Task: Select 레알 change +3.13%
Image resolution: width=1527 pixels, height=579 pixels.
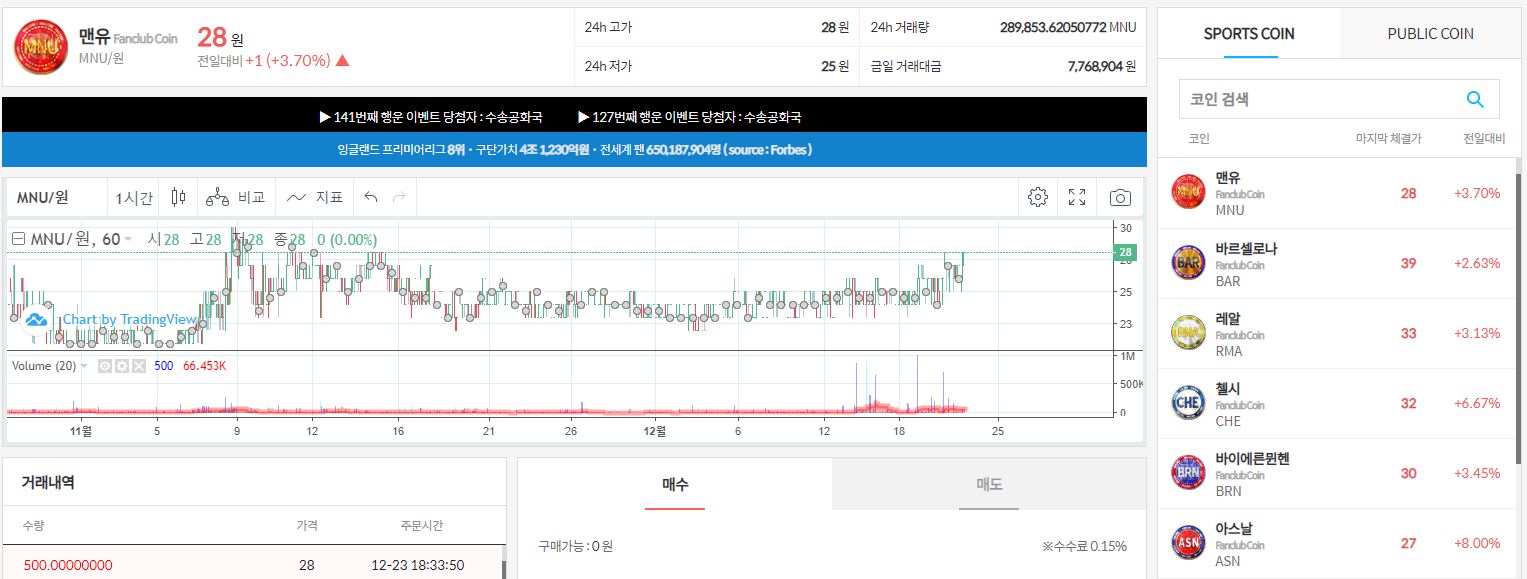Action: click(x=1477, y=333)
